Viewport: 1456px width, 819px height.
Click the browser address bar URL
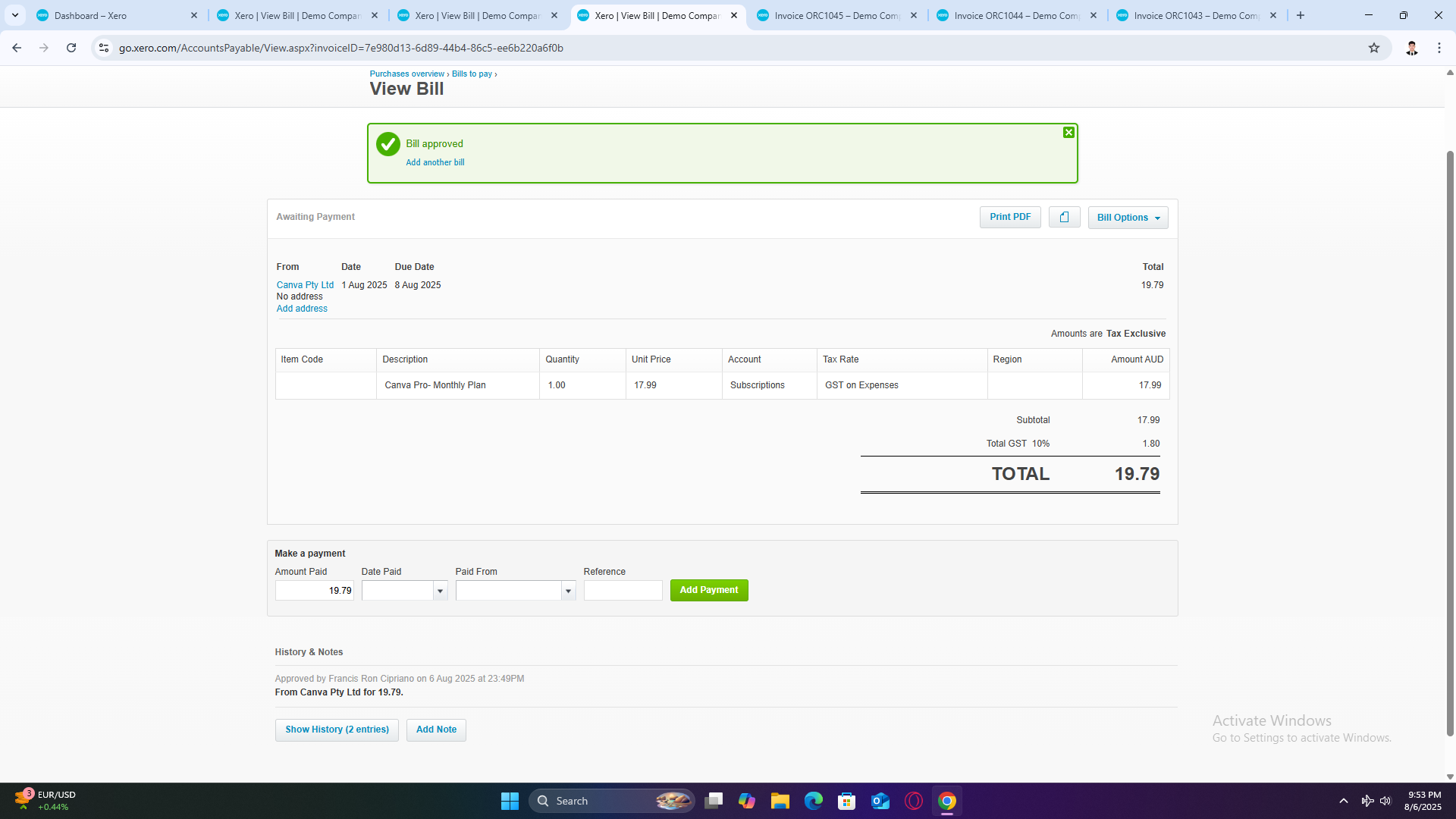[341, 48]
